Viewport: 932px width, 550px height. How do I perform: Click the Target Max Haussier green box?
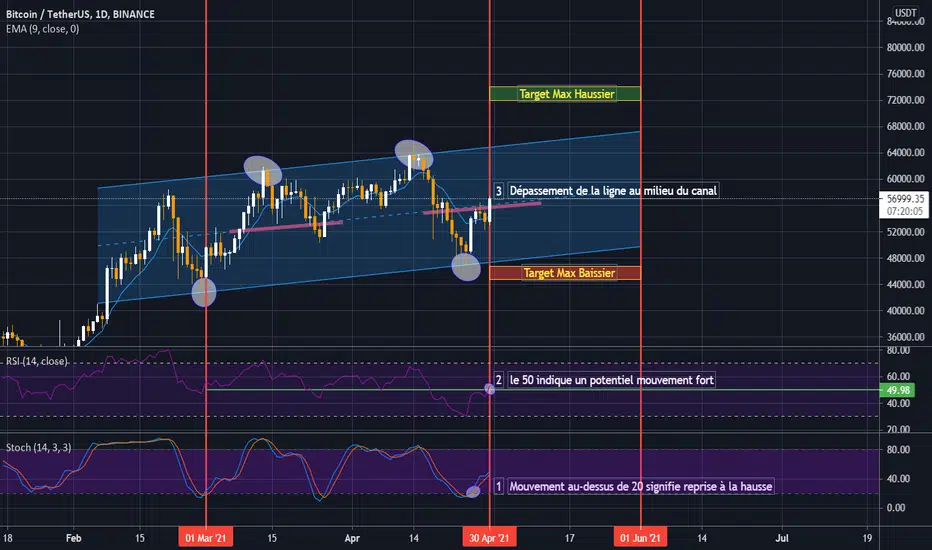click(565, 94)
